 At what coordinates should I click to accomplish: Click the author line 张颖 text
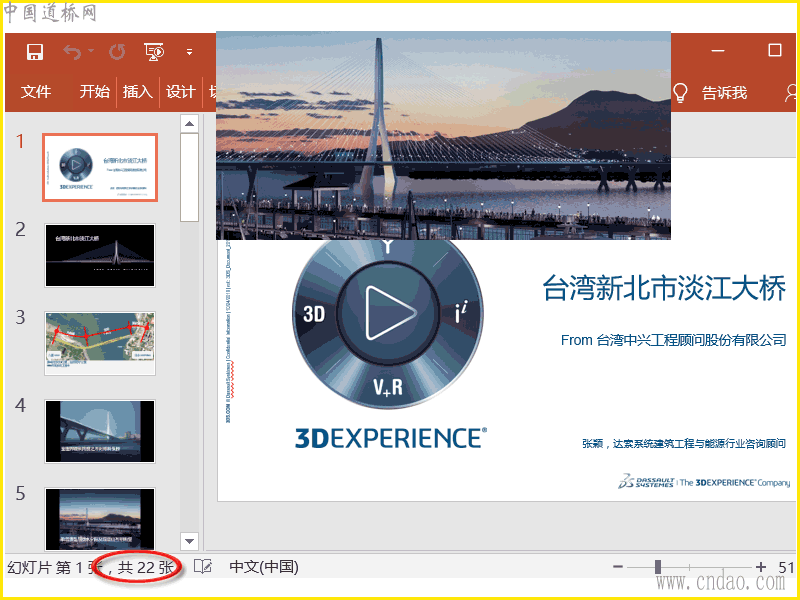click(684, 443)
